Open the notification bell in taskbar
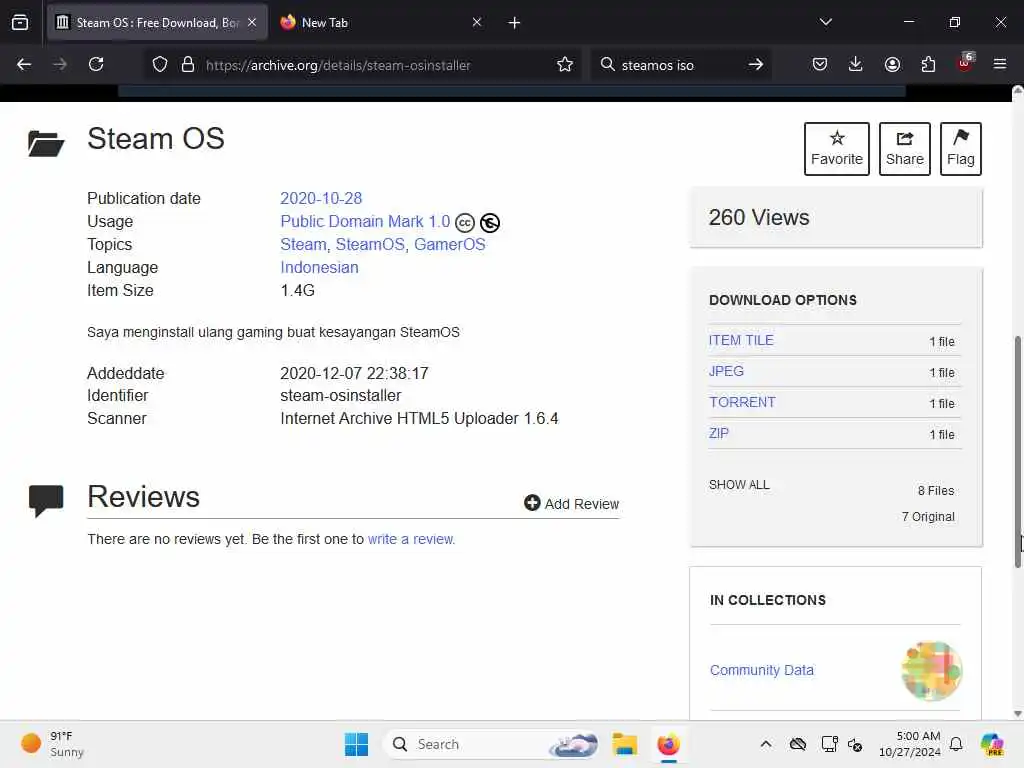 click(x=956, y=744)
